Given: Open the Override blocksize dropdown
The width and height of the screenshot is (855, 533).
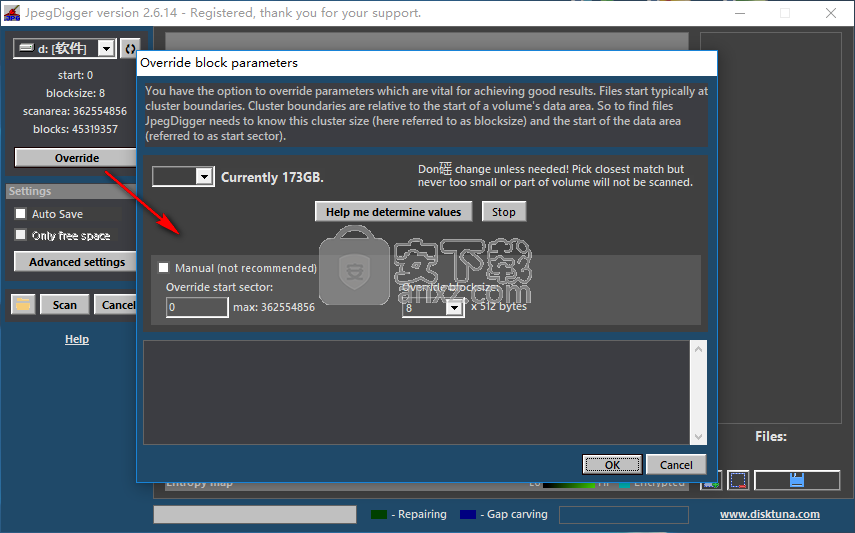Looking at the screenshot, I should click(x=454, y=308).
